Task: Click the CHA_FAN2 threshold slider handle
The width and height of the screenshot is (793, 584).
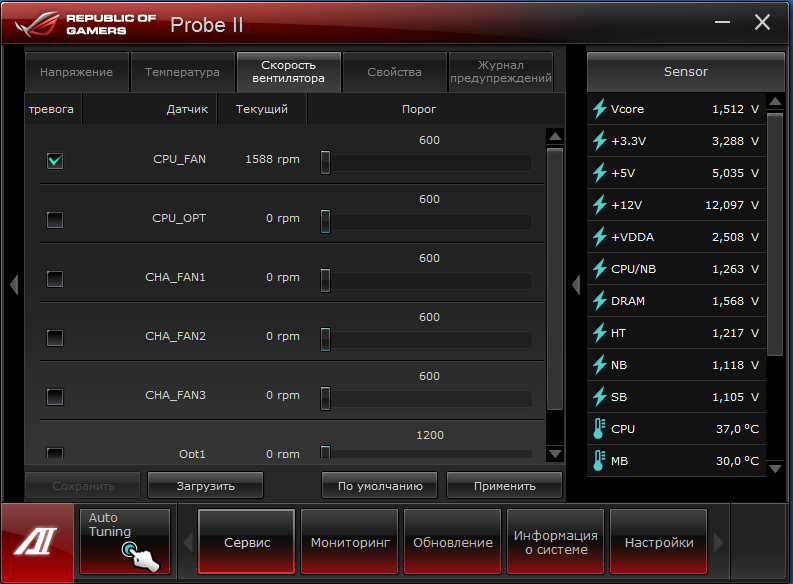Action: pyautogui.click(x=326, y=339)
